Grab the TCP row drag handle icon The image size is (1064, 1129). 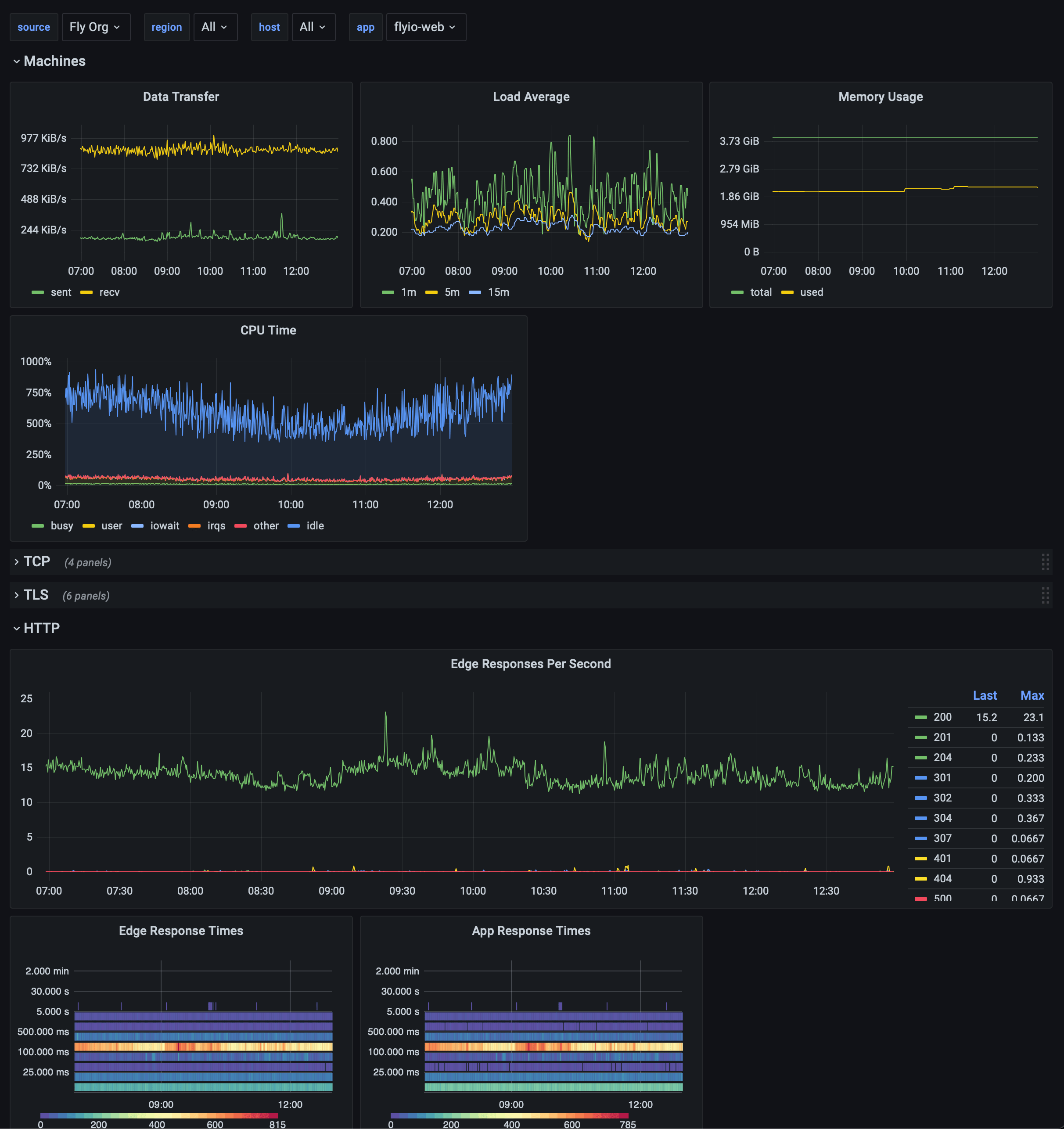(1045, 562)
